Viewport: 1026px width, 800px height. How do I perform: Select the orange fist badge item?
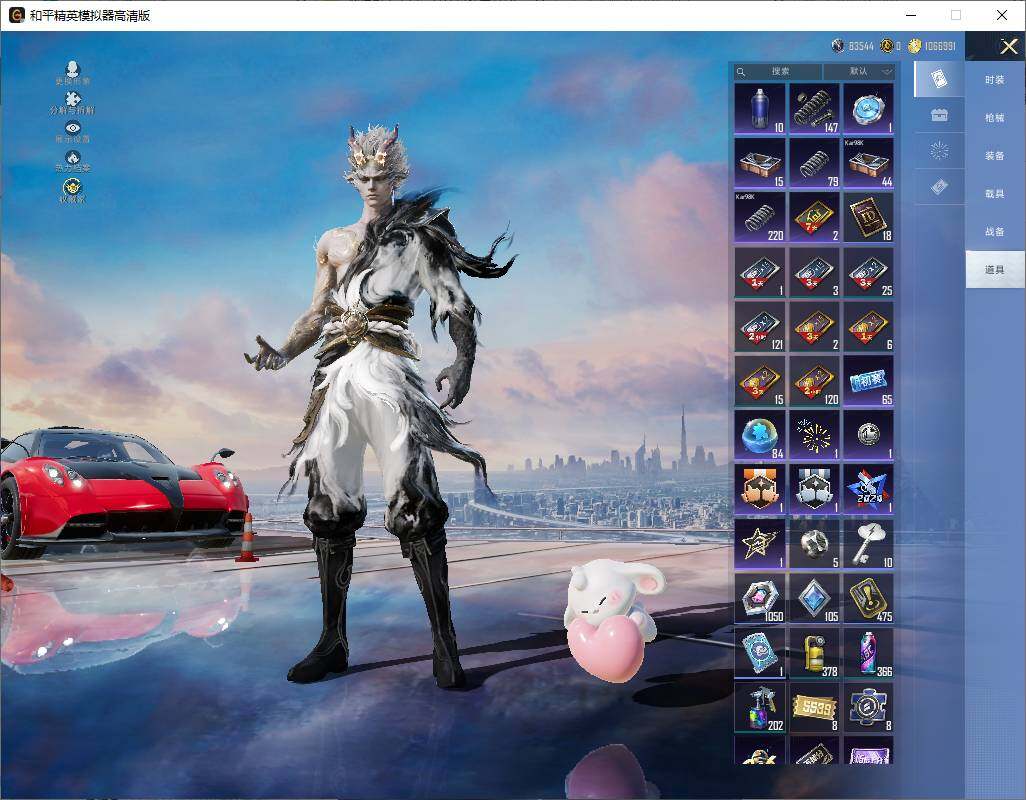[x=760, y=489]
